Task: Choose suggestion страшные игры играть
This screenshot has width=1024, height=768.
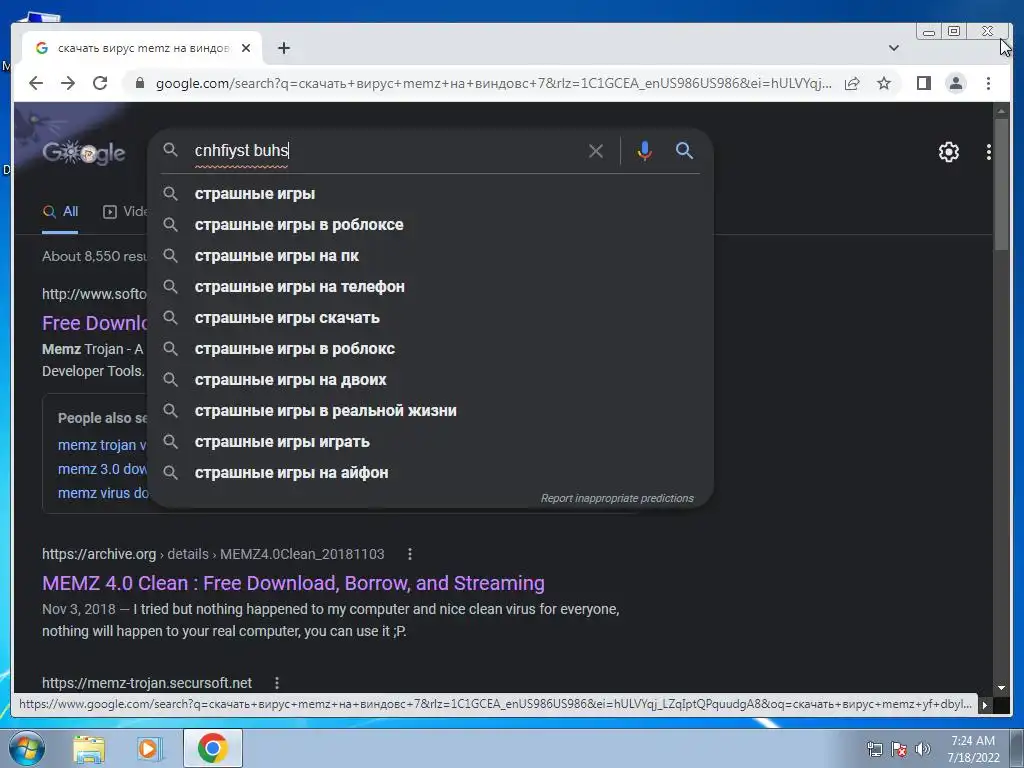Action: point(431,441)
